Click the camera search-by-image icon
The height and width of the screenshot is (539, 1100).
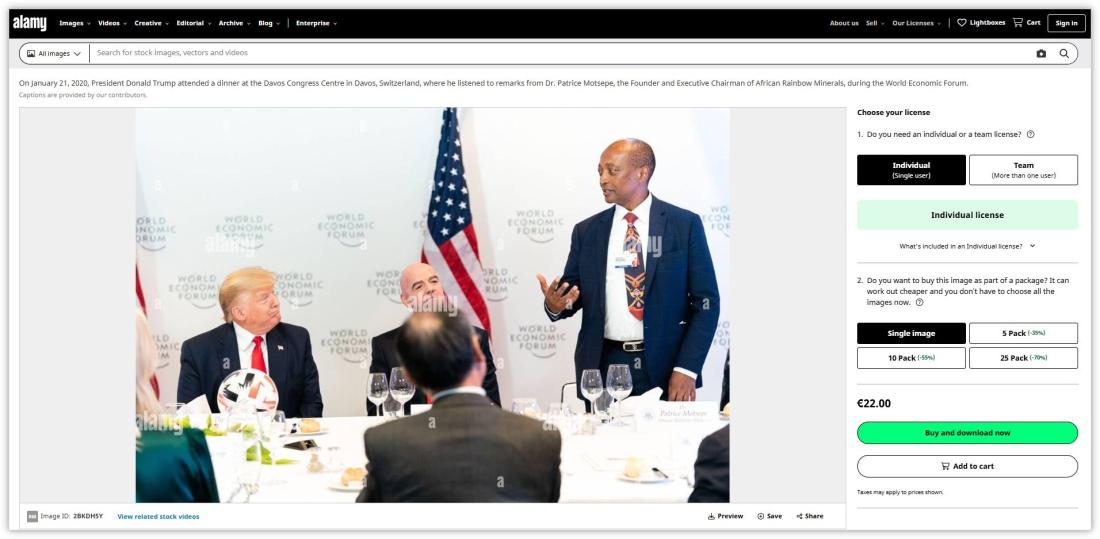pos(1041,53)
